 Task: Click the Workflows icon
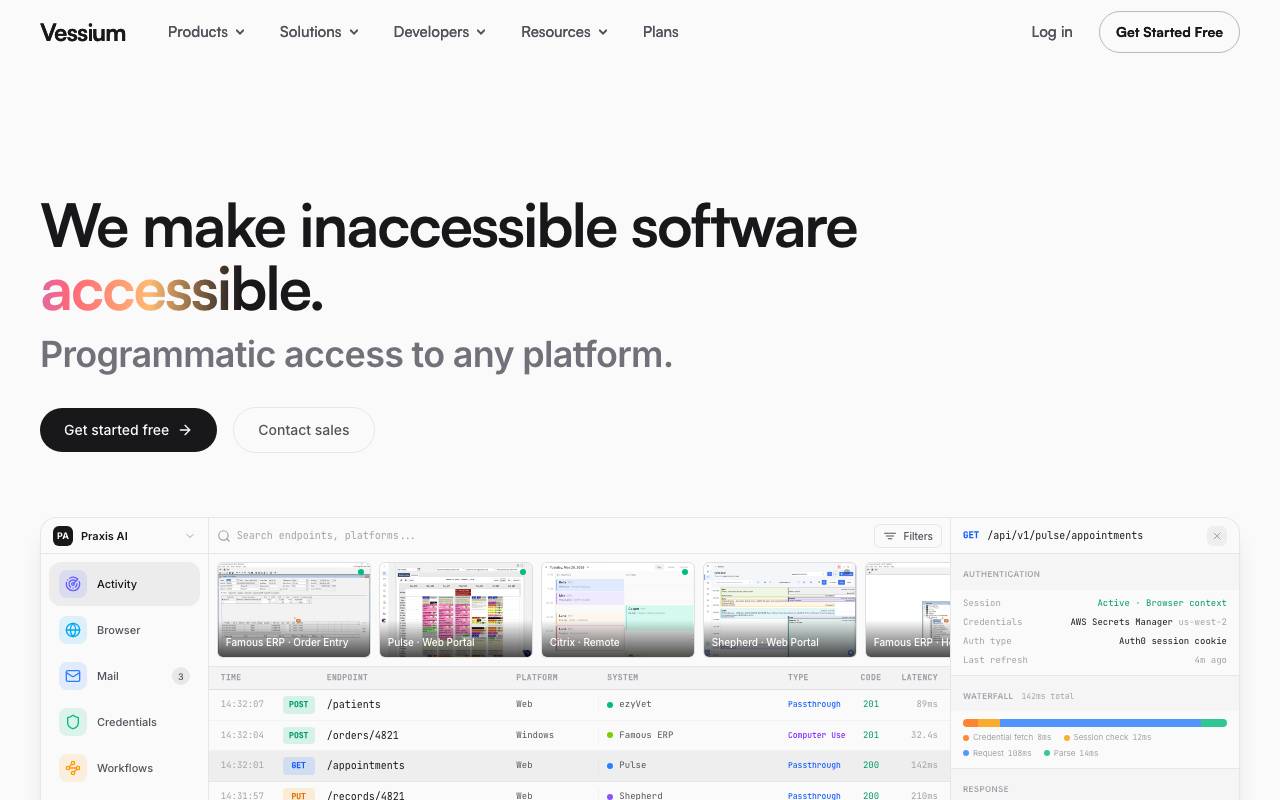73,768
